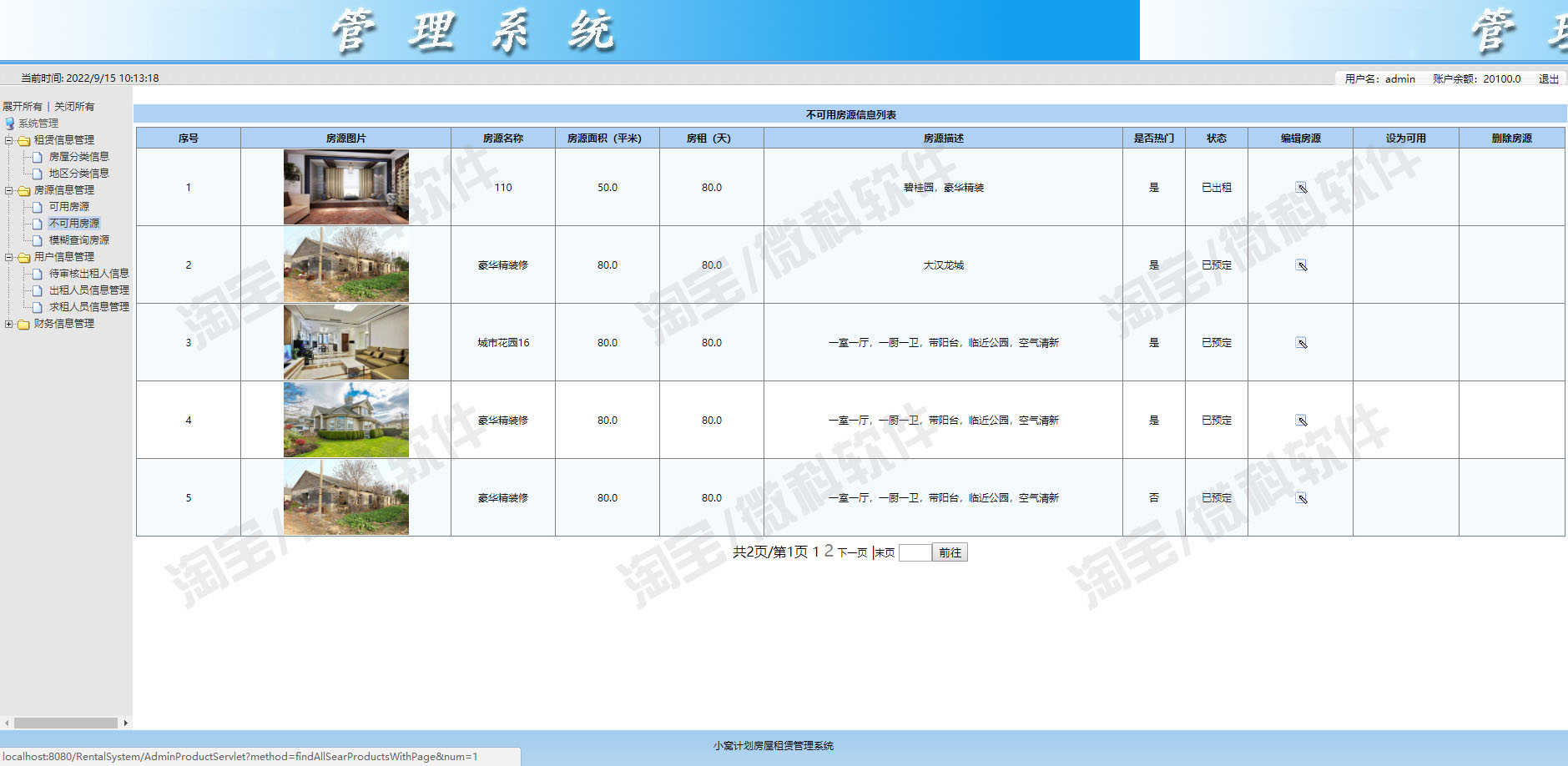Click the 大汉龙城 description cell
This screenshot has height=766, width=1568.
pyautogui.click(x=944, y=265)
